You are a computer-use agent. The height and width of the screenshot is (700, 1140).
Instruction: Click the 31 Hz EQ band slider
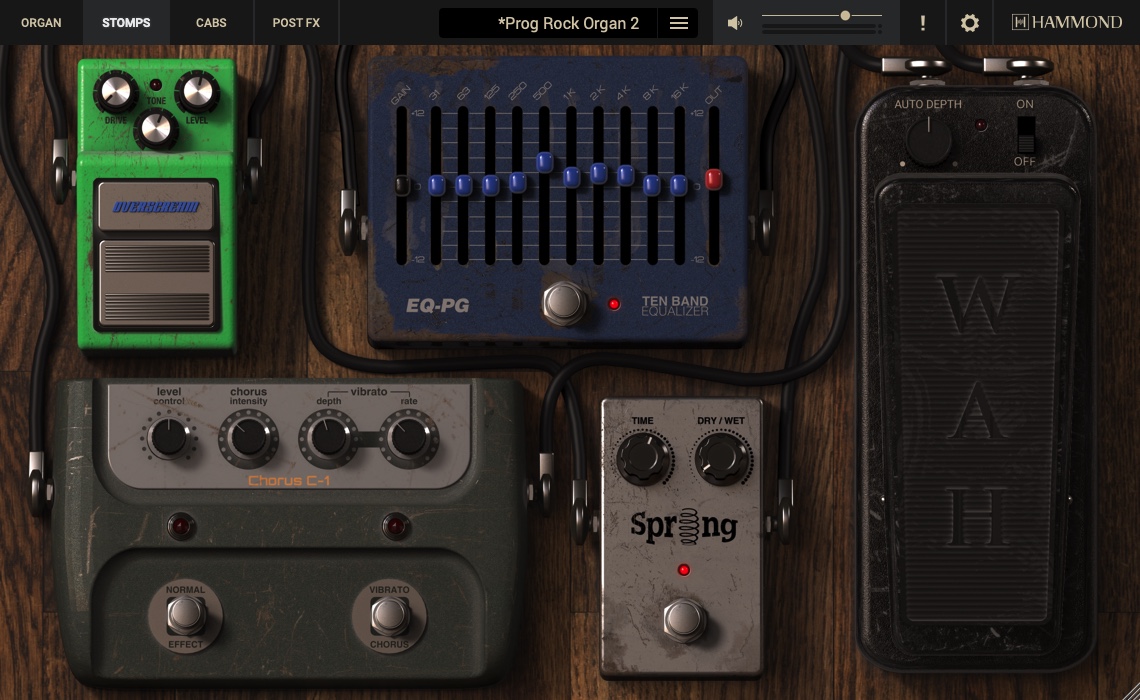coord(436,185)
